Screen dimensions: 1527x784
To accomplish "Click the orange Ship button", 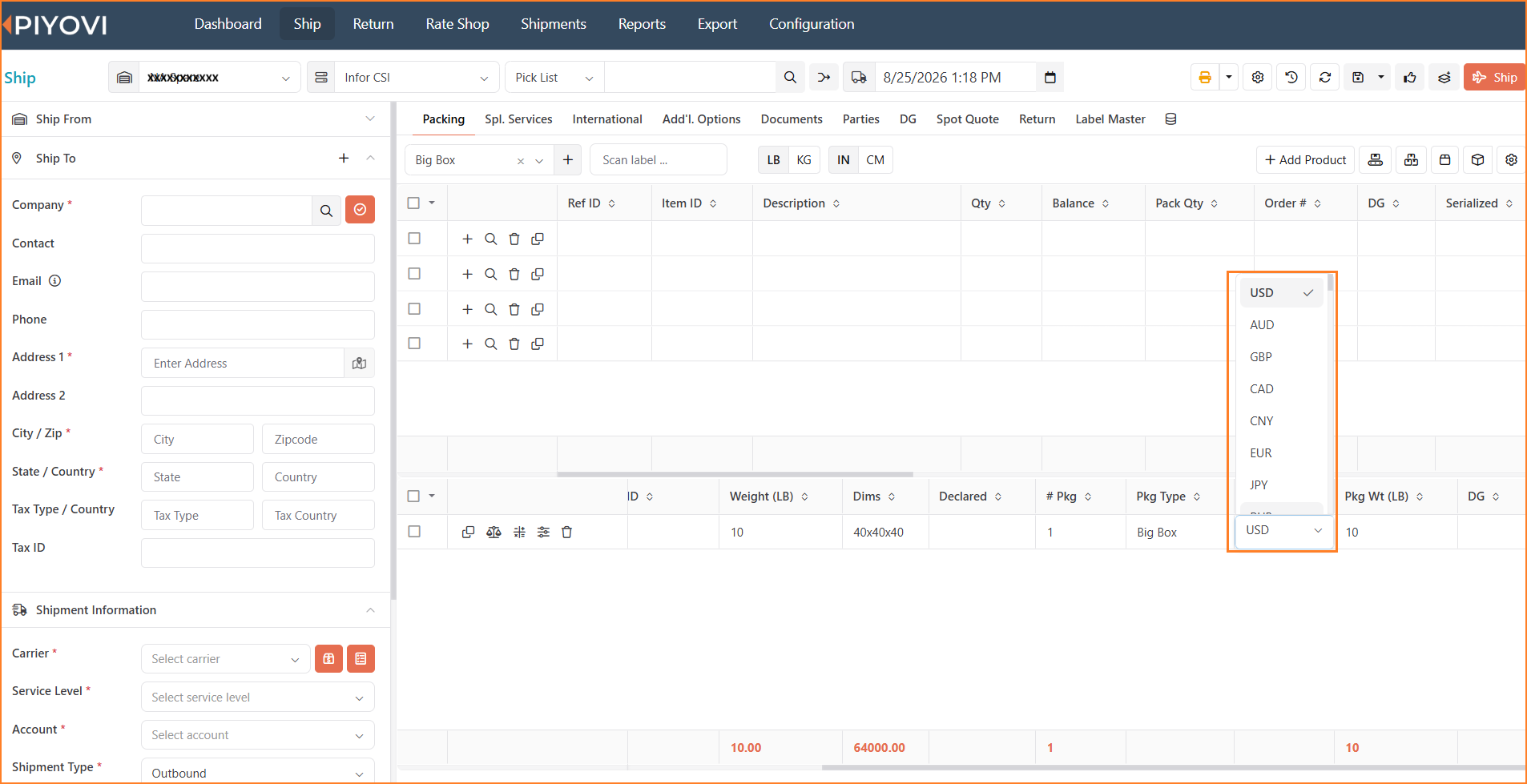I will coord(1494,78).
